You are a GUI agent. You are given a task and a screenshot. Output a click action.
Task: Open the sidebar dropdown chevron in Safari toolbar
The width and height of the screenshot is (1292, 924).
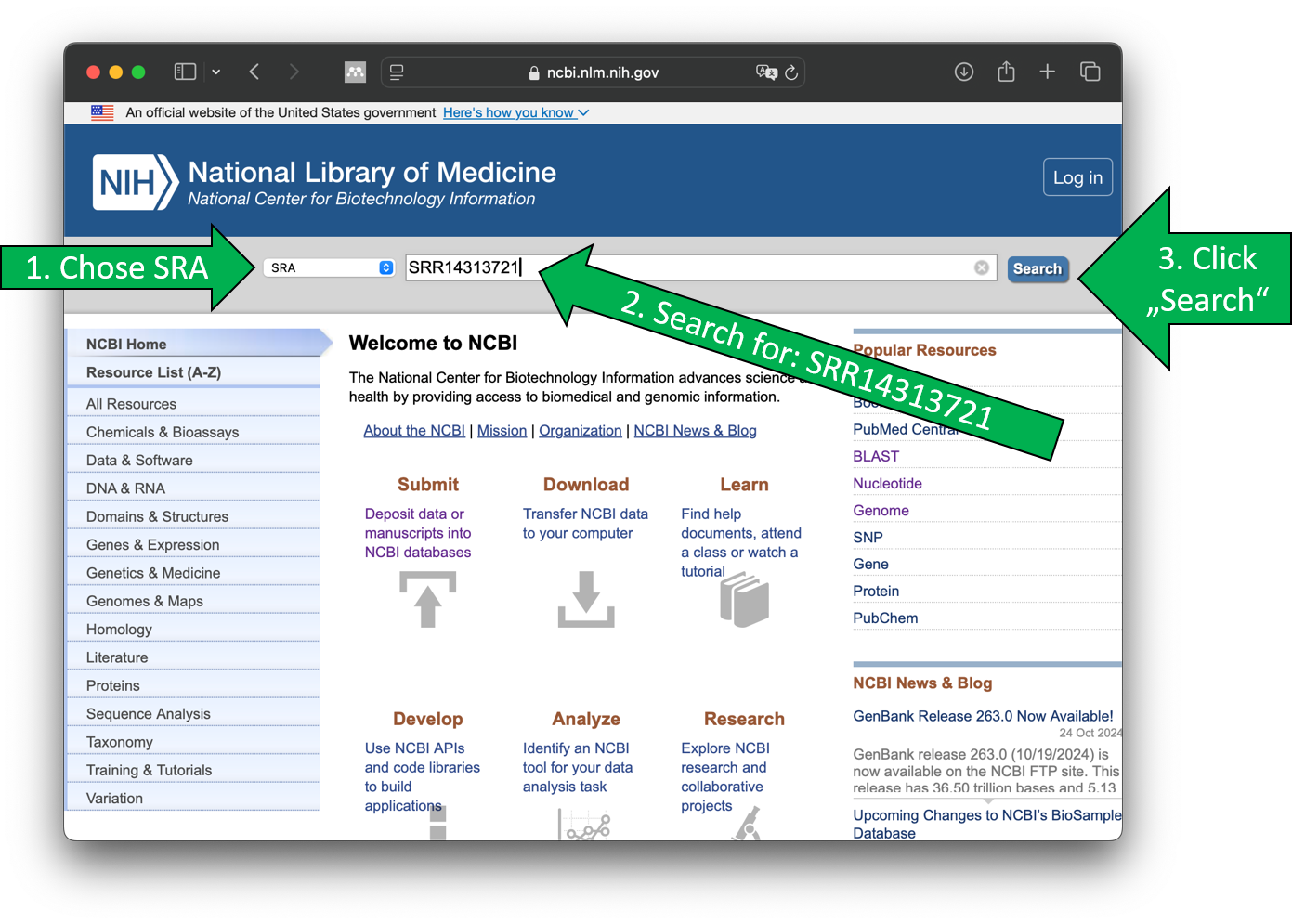pos(215,72)
